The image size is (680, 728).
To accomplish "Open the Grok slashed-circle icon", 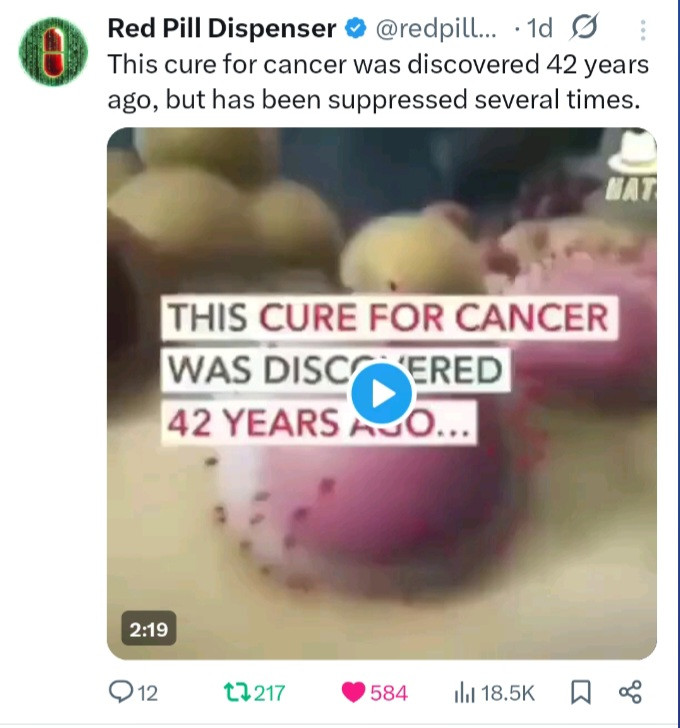I will click(584, 27).
